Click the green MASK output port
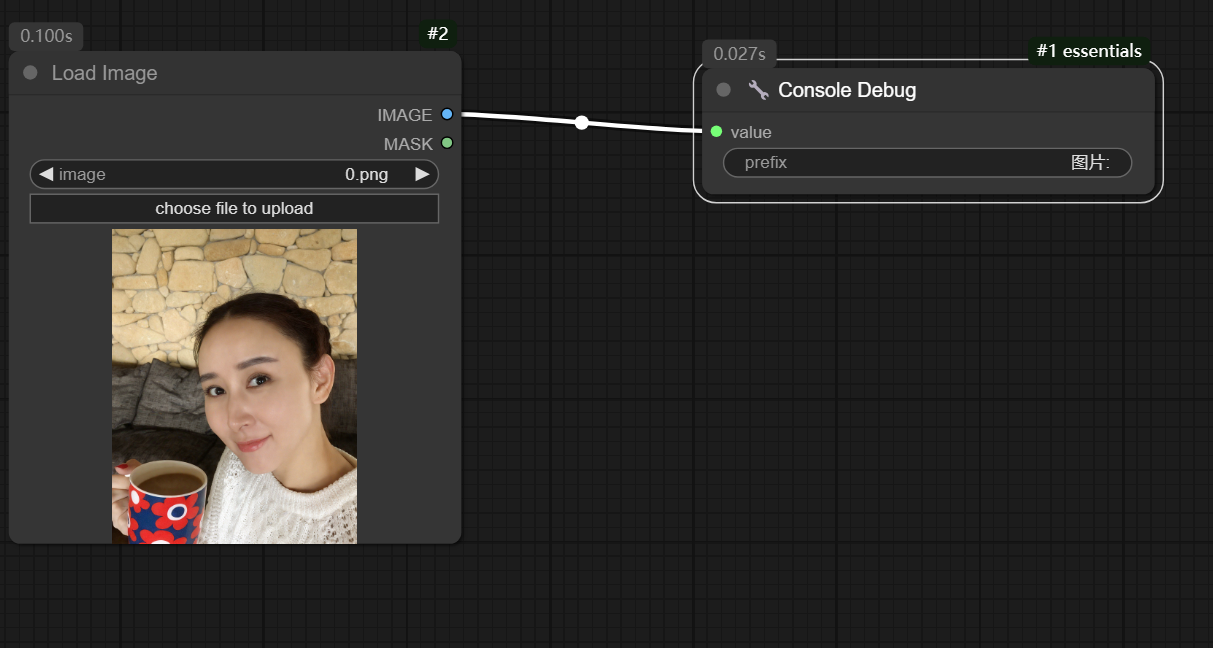Image resolution: width=1213 pixels, height=648 pixels. (x=447, y=143)
